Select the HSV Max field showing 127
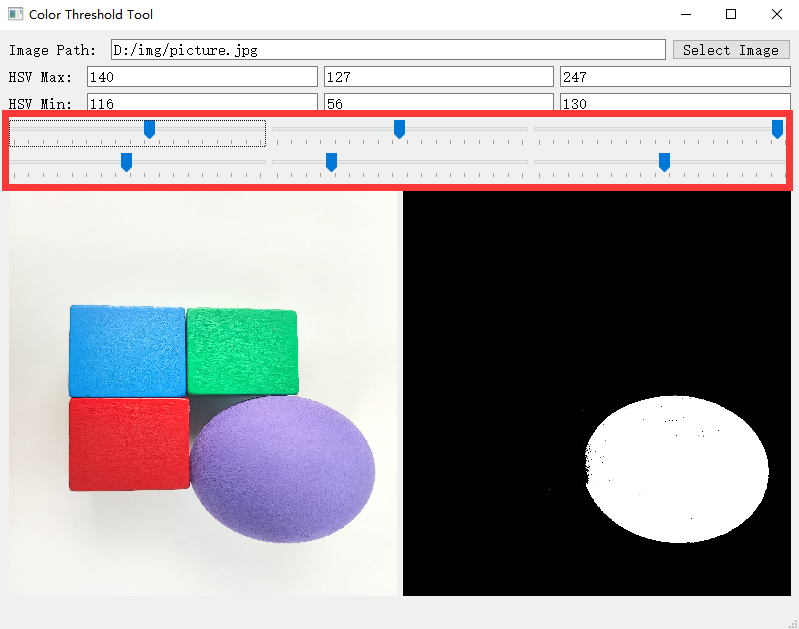 438,77
